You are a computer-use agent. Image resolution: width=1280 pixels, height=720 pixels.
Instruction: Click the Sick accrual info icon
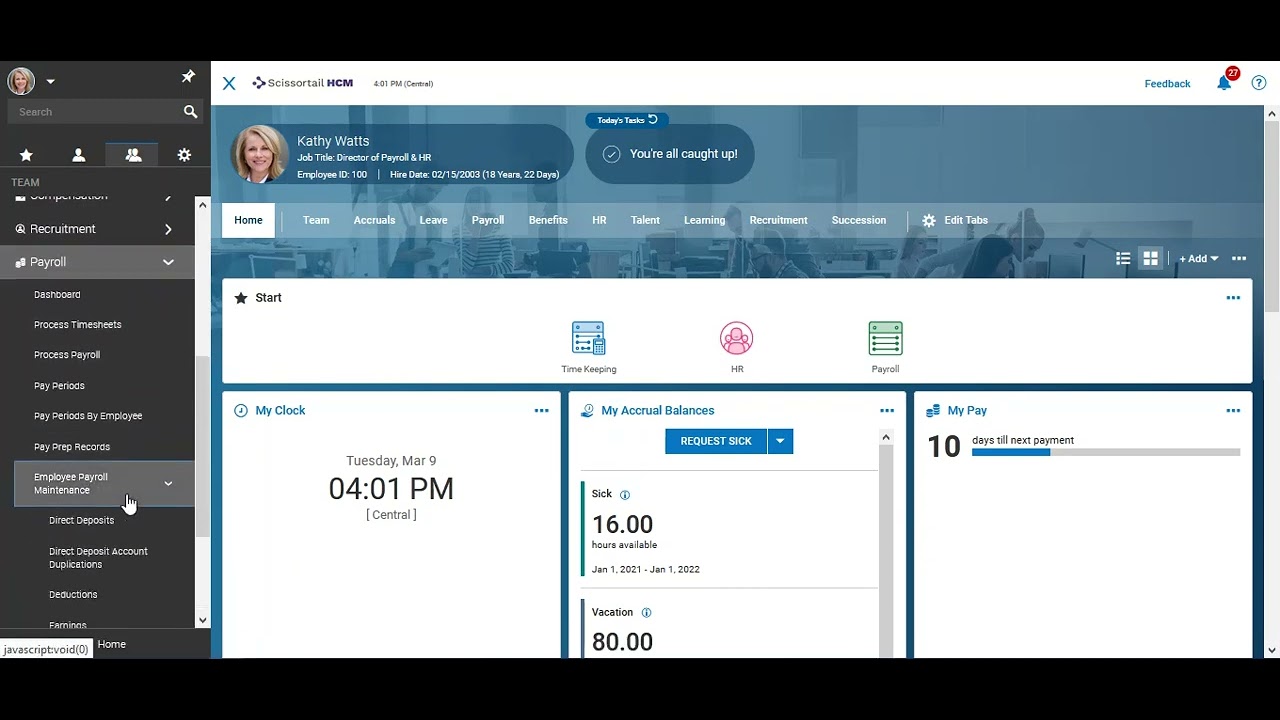[x=625, y=495]
